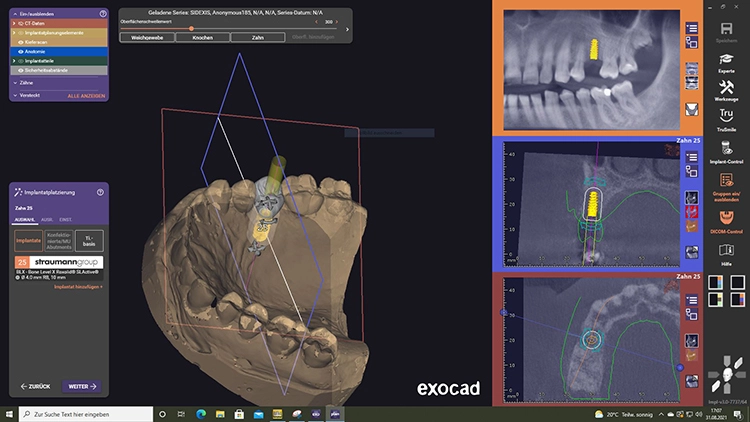Click the WEITER button
The image size is (750, 422).
coord(82,386)
